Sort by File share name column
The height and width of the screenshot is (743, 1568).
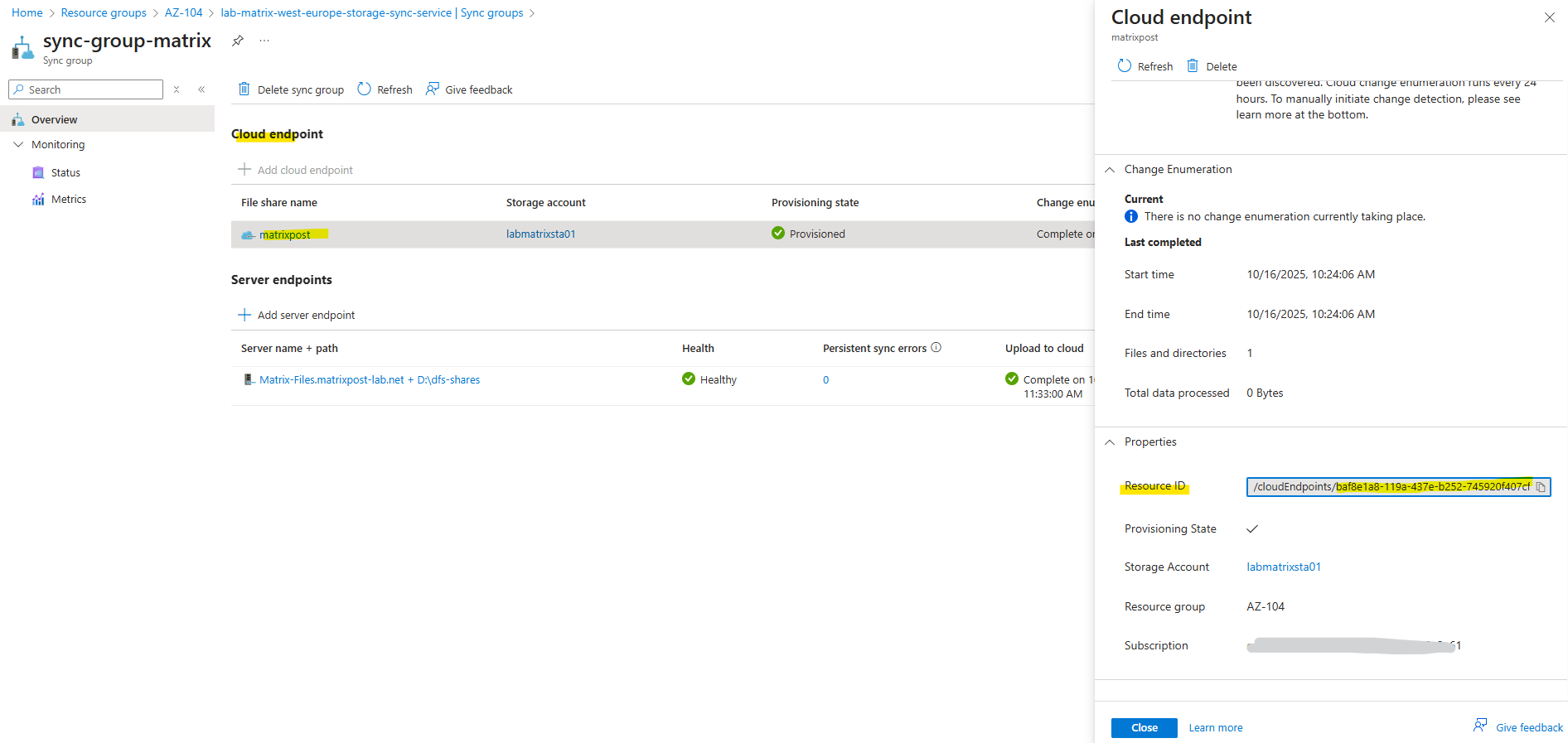click(x=279, y=202)
